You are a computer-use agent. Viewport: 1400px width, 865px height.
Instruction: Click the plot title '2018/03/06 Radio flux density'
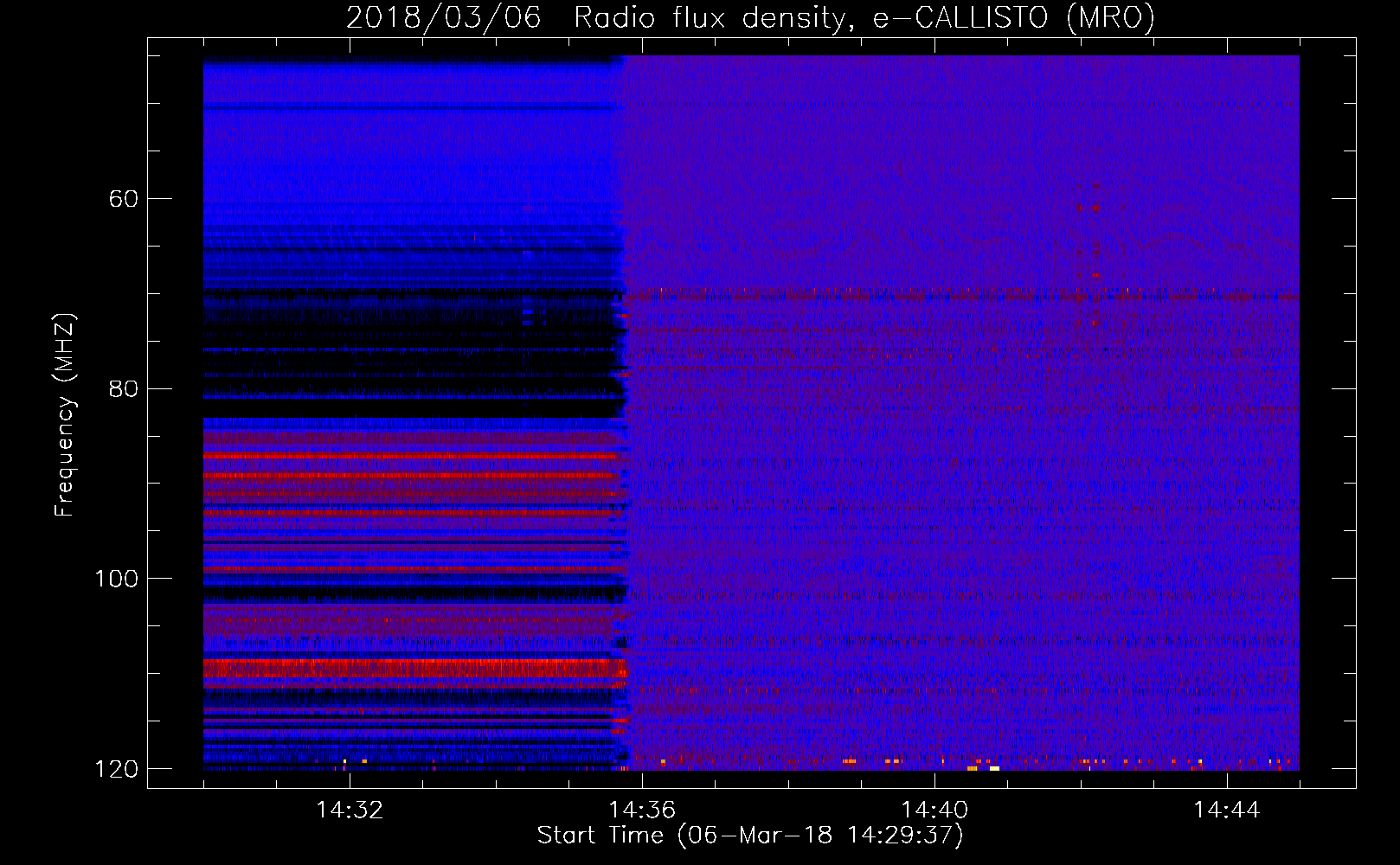tap(750, 18)
